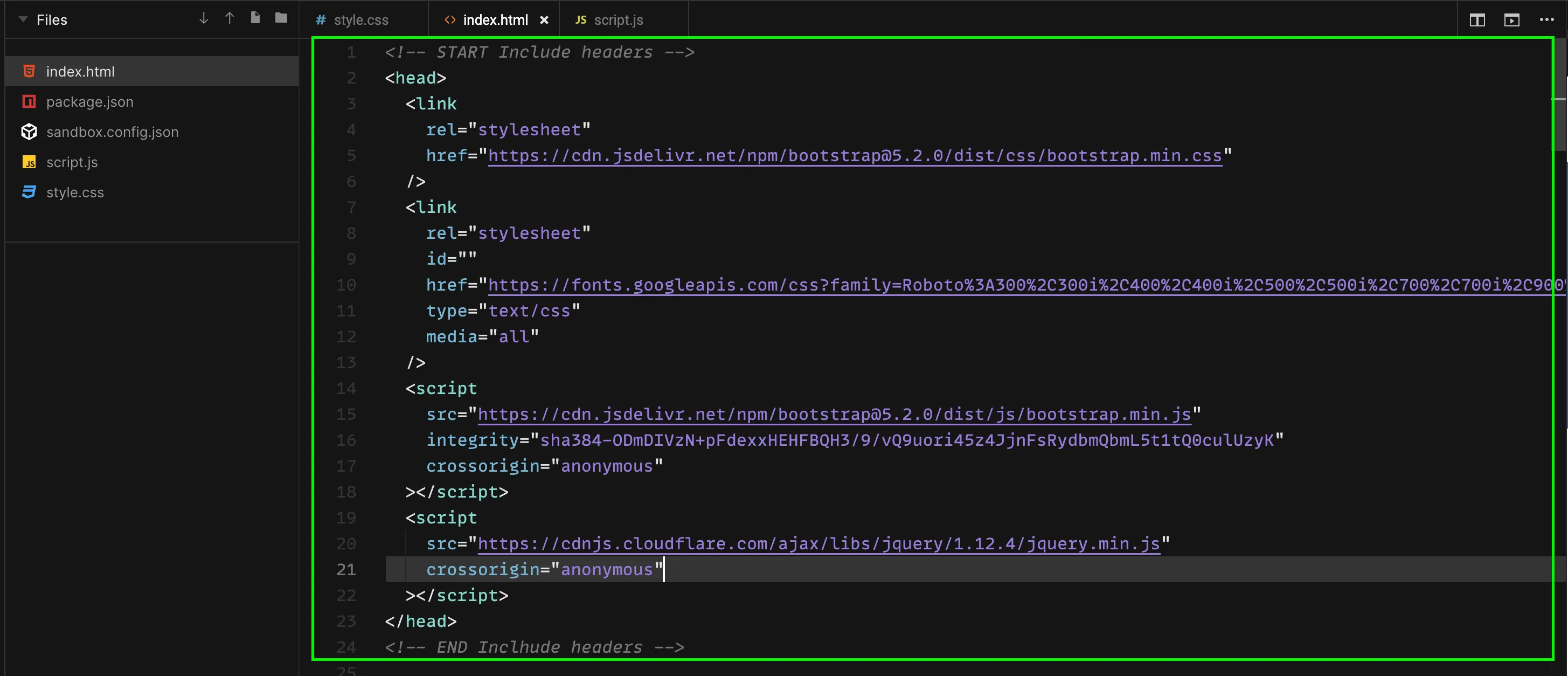This screenshot has height=676, width=1568.
Task: Create a new folder with the folder icon
Action: (x=281, y=18)
